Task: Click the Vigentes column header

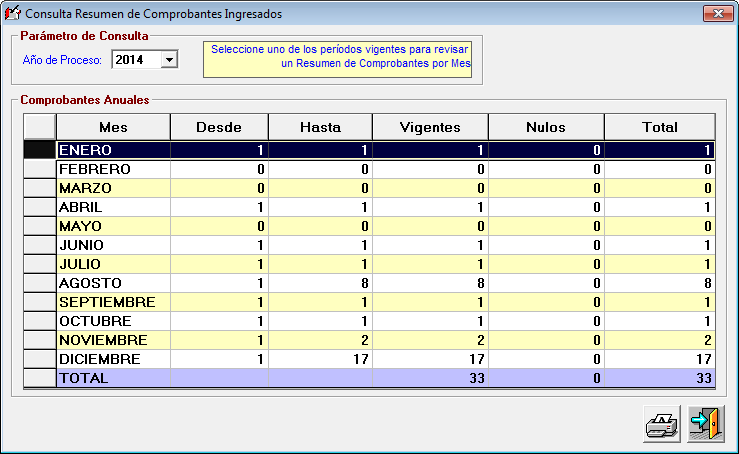Action: point(430,127)
